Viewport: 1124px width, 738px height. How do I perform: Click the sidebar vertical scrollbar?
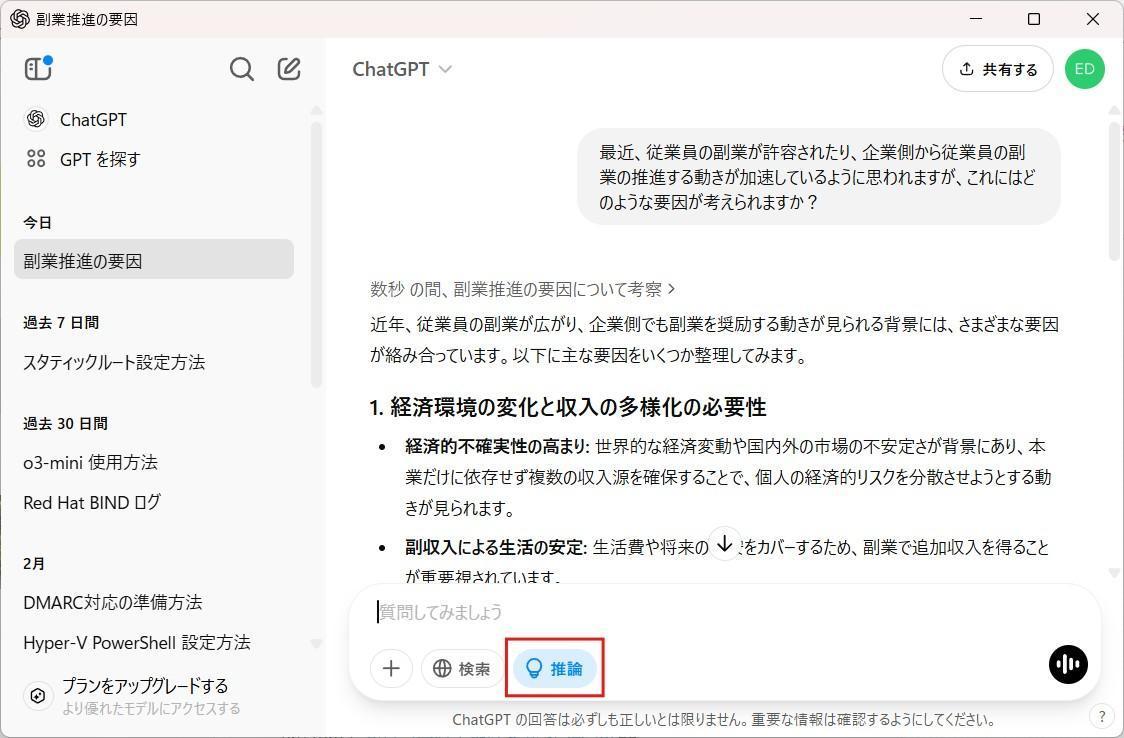pos(316,254)
